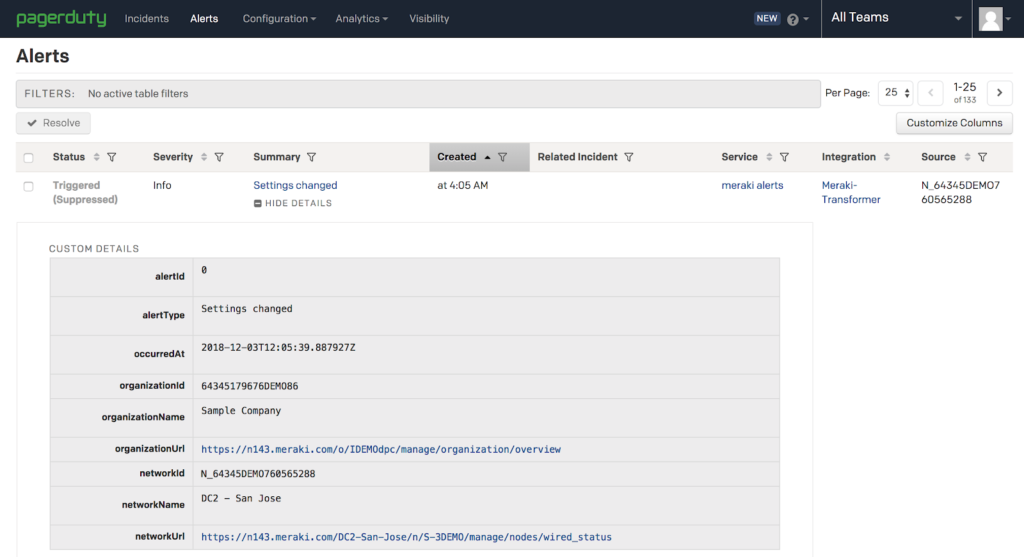The image size is (1024, 557).
Task: Collapse alert with Hide Details
Action: click(x=293, y=203)
